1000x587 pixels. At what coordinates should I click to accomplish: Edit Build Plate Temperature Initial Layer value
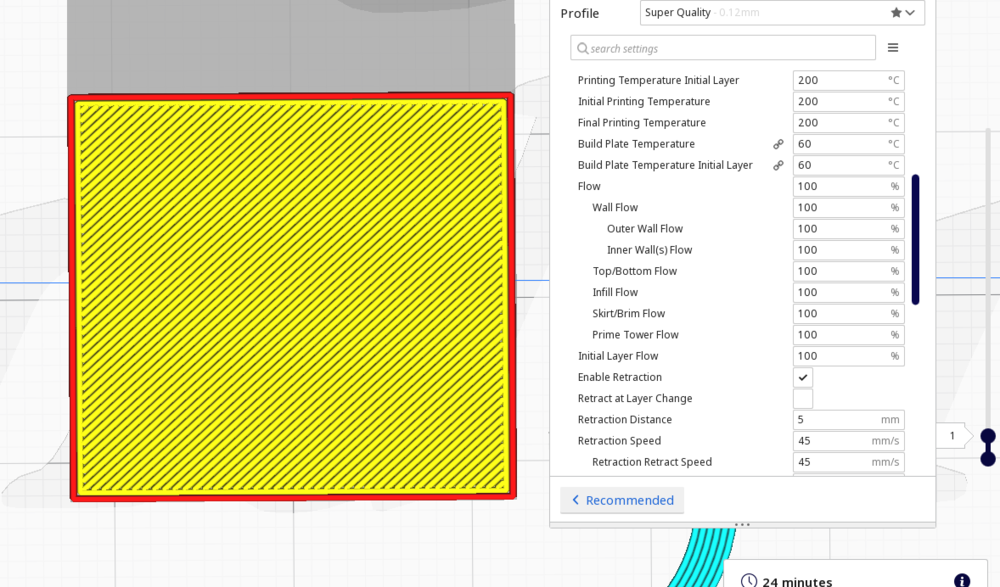click(848, 165)
